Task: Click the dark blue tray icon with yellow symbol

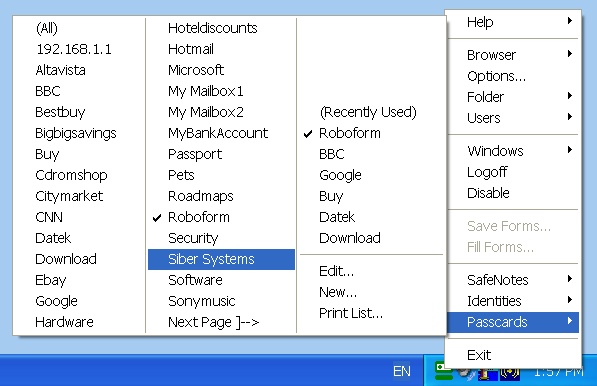Action: [509, 373]
